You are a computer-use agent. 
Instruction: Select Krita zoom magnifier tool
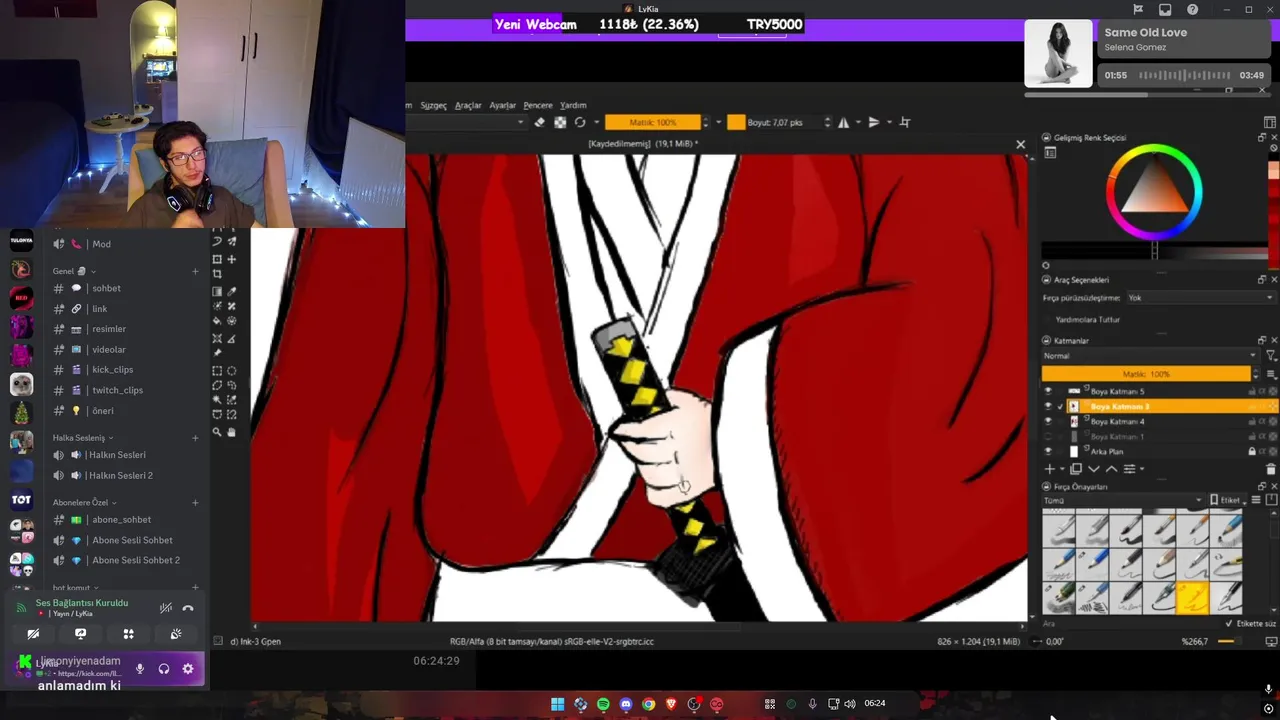coord(217,432)
